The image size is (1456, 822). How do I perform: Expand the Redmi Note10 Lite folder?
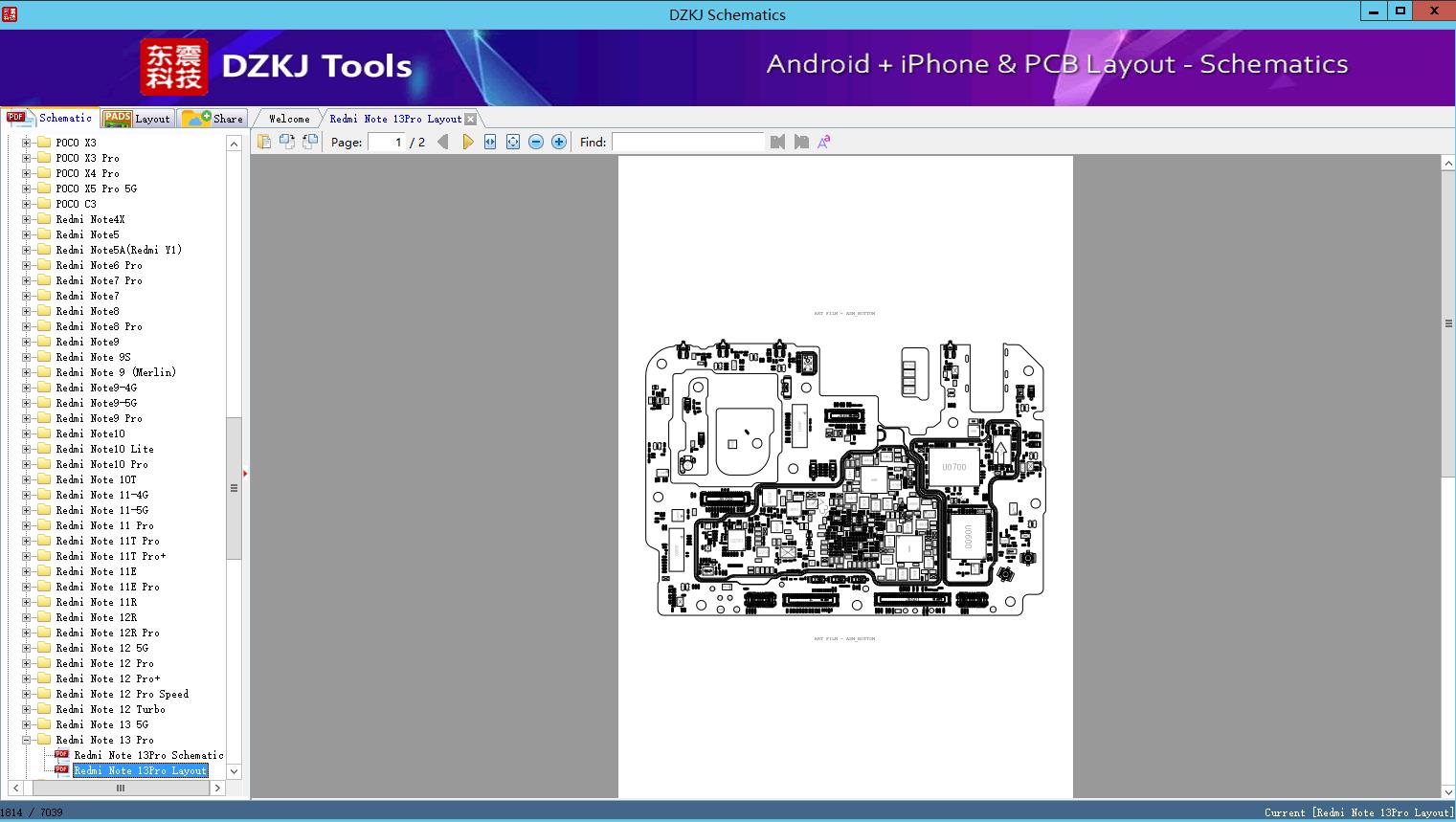pyautogui.click(x=27, y=449)
